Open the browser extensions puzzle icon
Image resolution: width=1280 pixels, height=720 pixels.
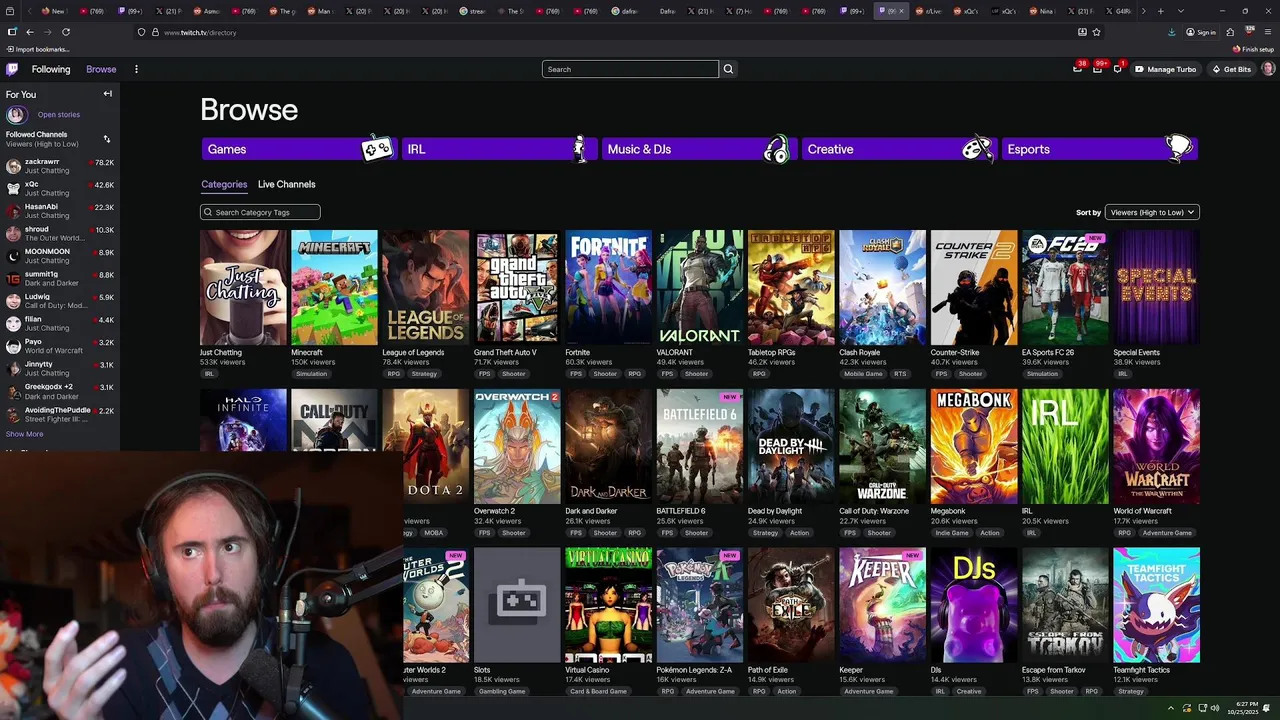click(1230, 32)
